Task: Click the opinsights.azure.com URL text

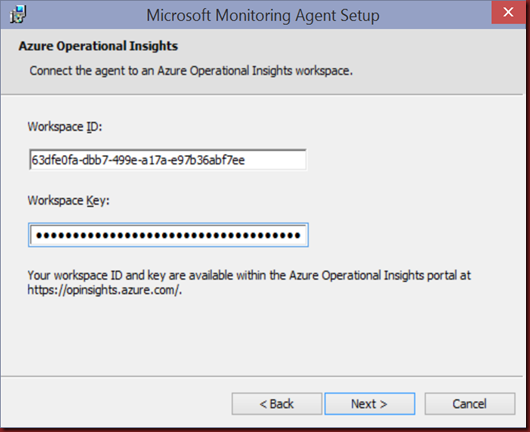Action: (105, 290)
